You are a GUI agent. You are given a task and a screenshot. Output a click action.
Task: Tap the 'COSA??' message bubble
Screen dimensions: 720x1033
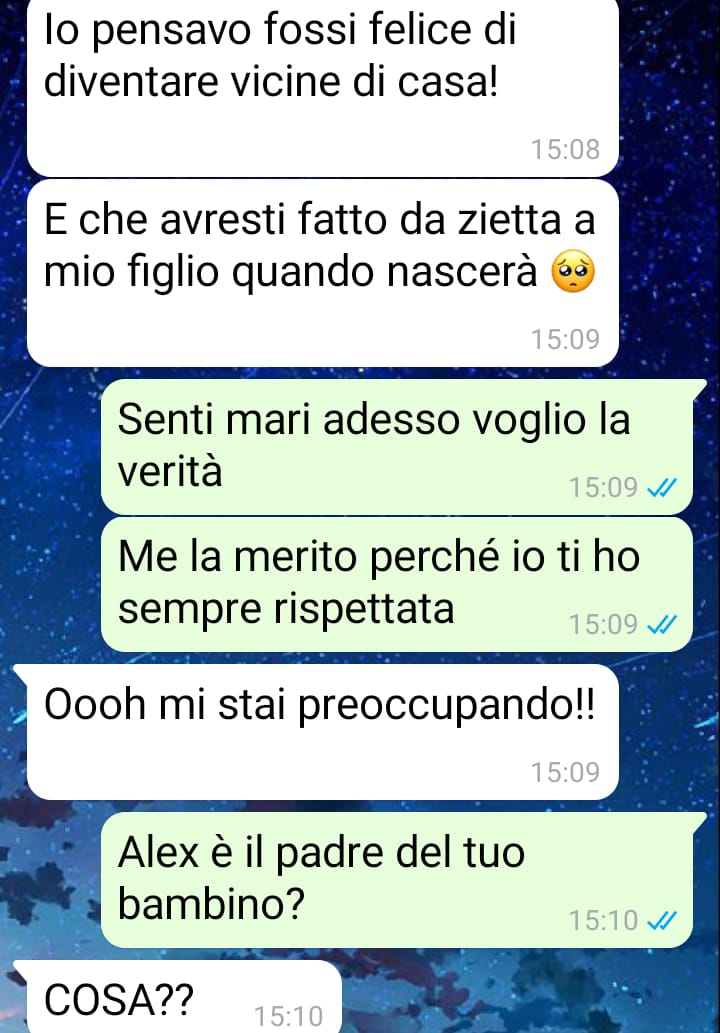click(x=178, y=996)
